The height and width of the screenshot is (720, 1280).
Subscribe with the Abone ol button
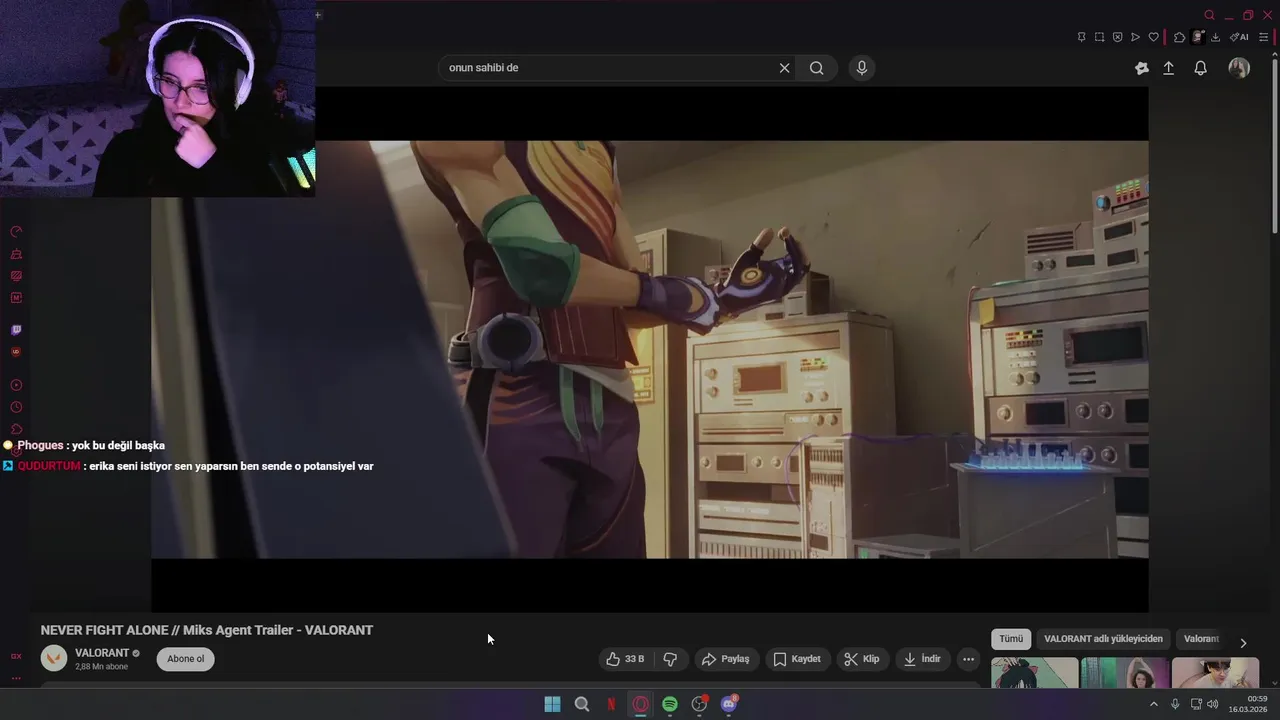coord(185,659)
